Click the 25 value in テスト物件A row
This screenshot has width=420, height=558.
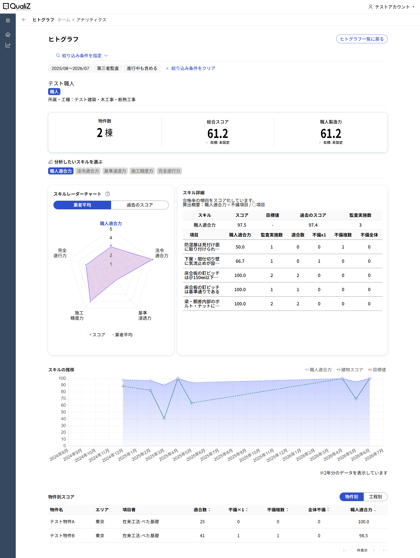click(202, 522)
